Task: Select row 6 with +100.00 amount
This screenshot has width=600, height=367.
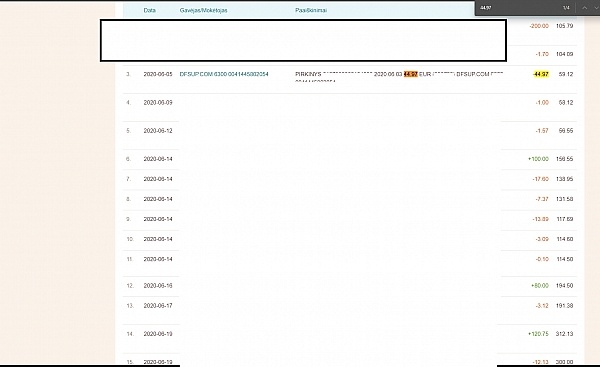Action: point(350,159)
